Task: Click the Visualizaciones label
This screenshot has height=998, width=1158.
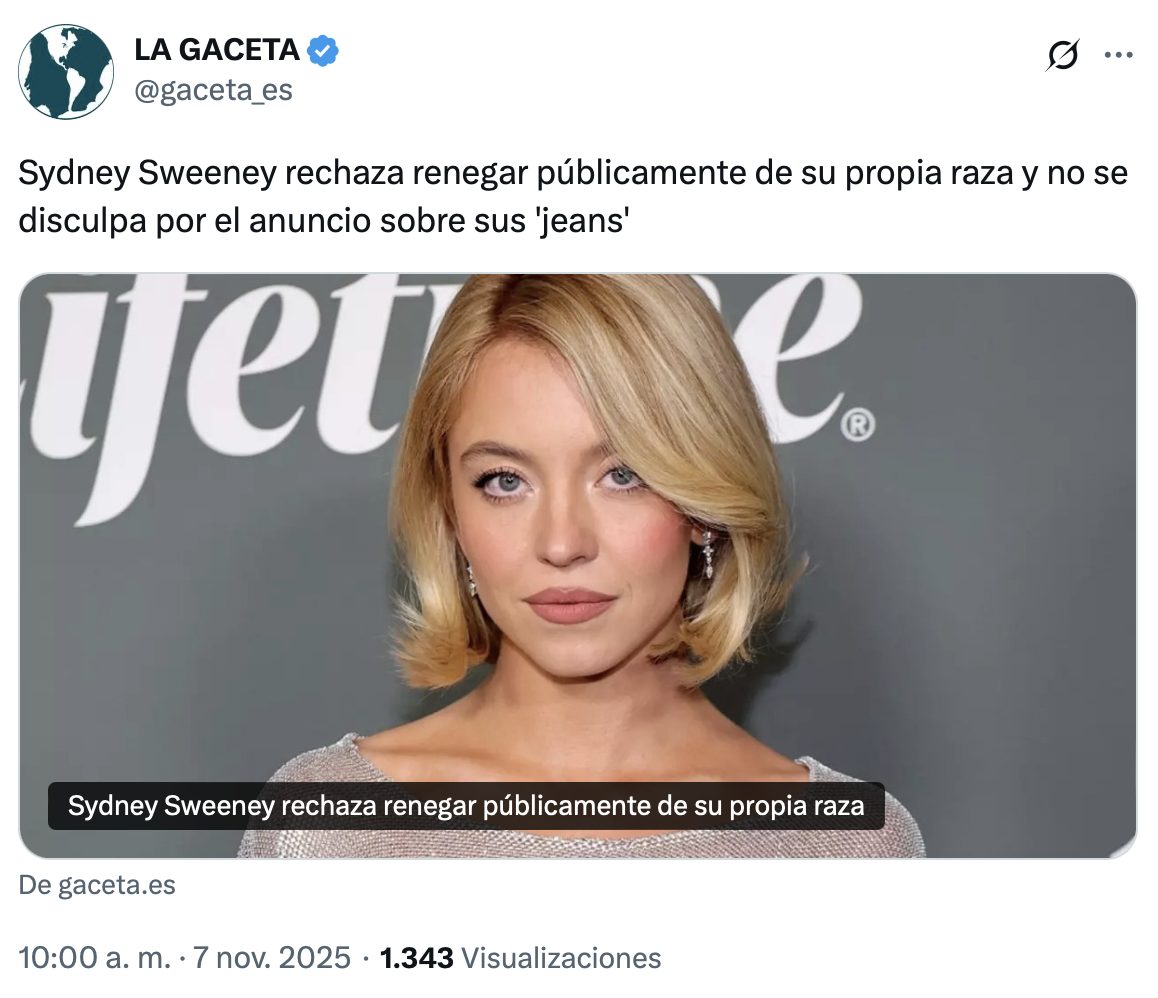Action: (561, 957)
